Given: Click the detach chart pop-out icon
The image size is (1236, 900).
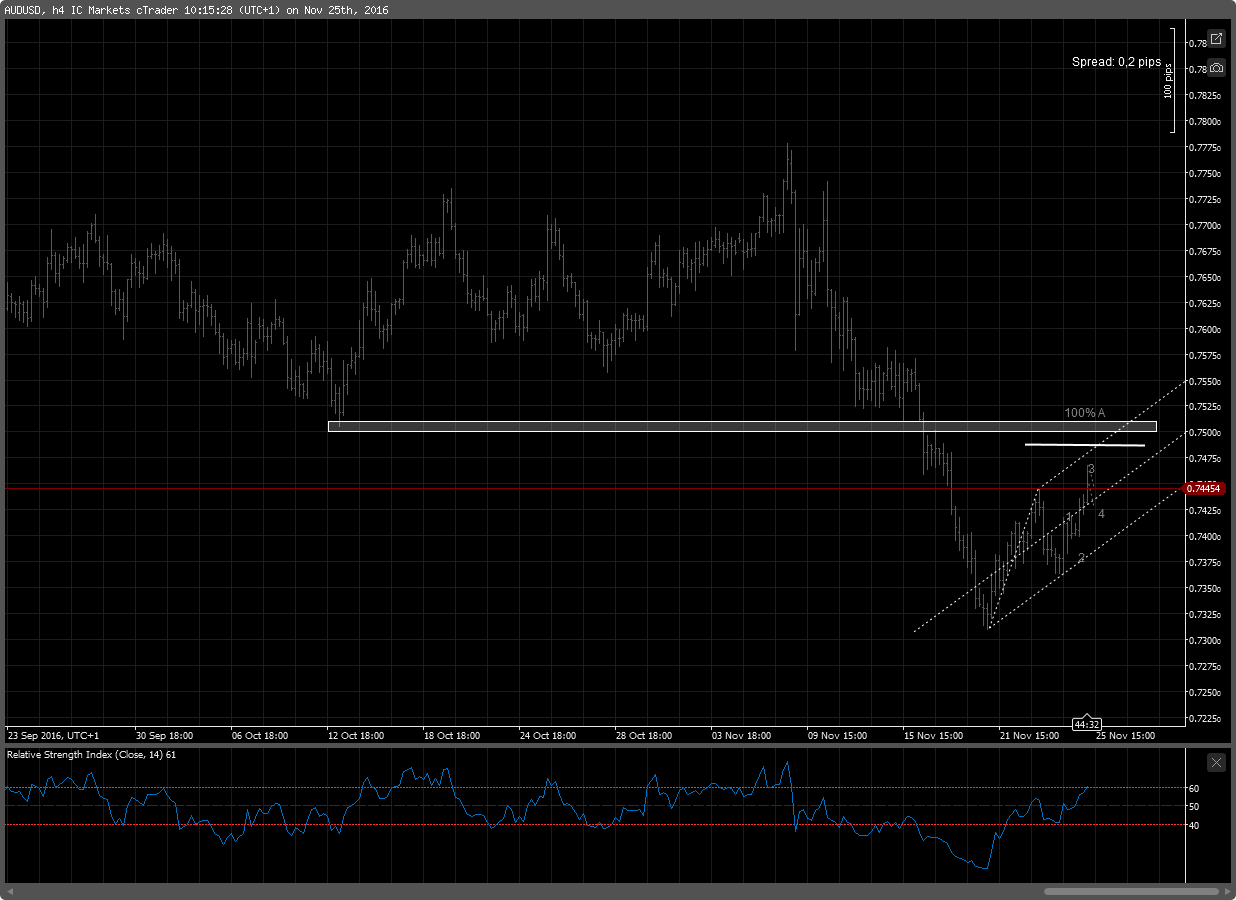Looking at the screenshot, I should [x=1216, y=39].
